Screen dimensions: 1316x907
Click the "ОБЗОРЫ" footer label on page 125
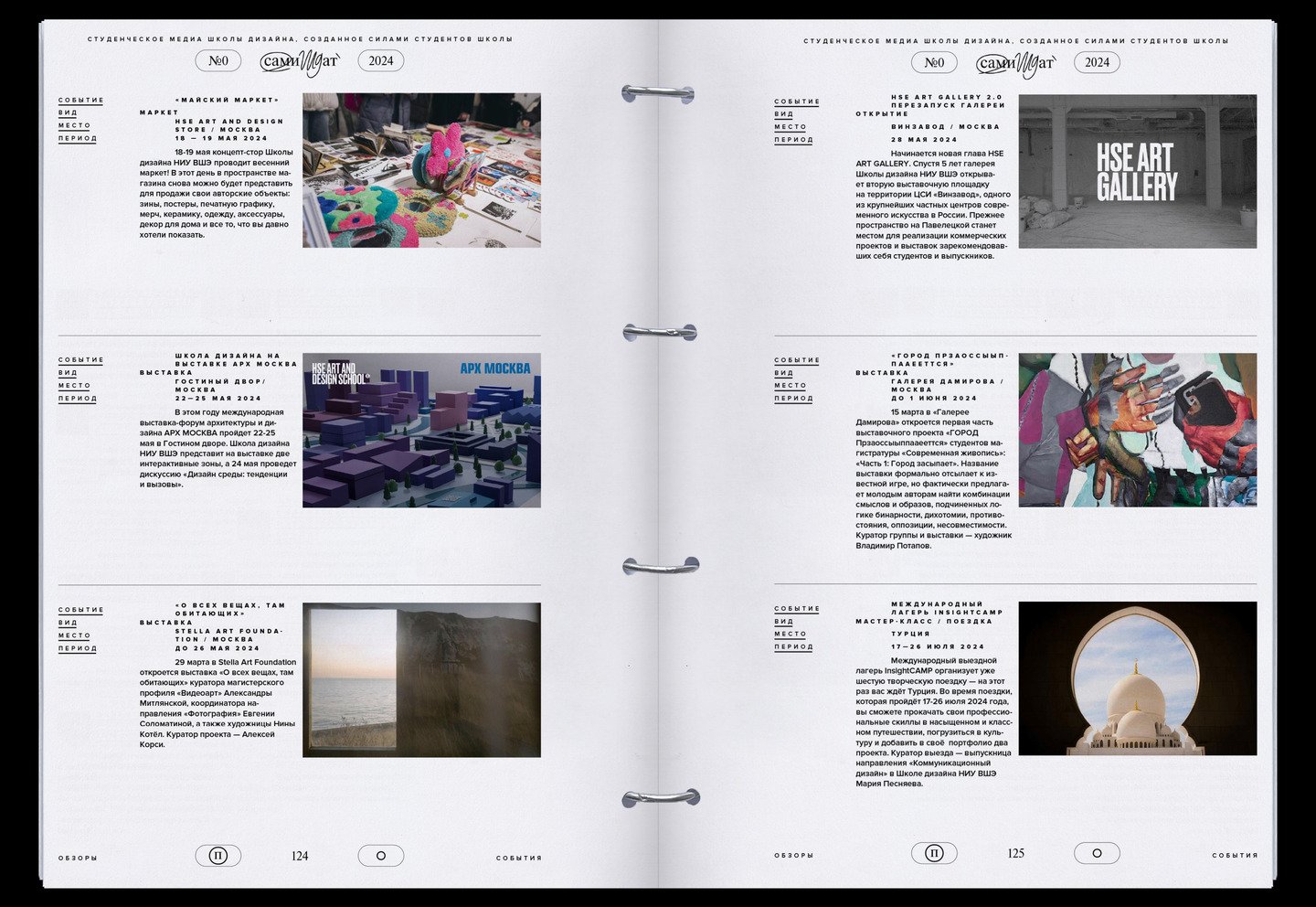click(x=793, y=856)
